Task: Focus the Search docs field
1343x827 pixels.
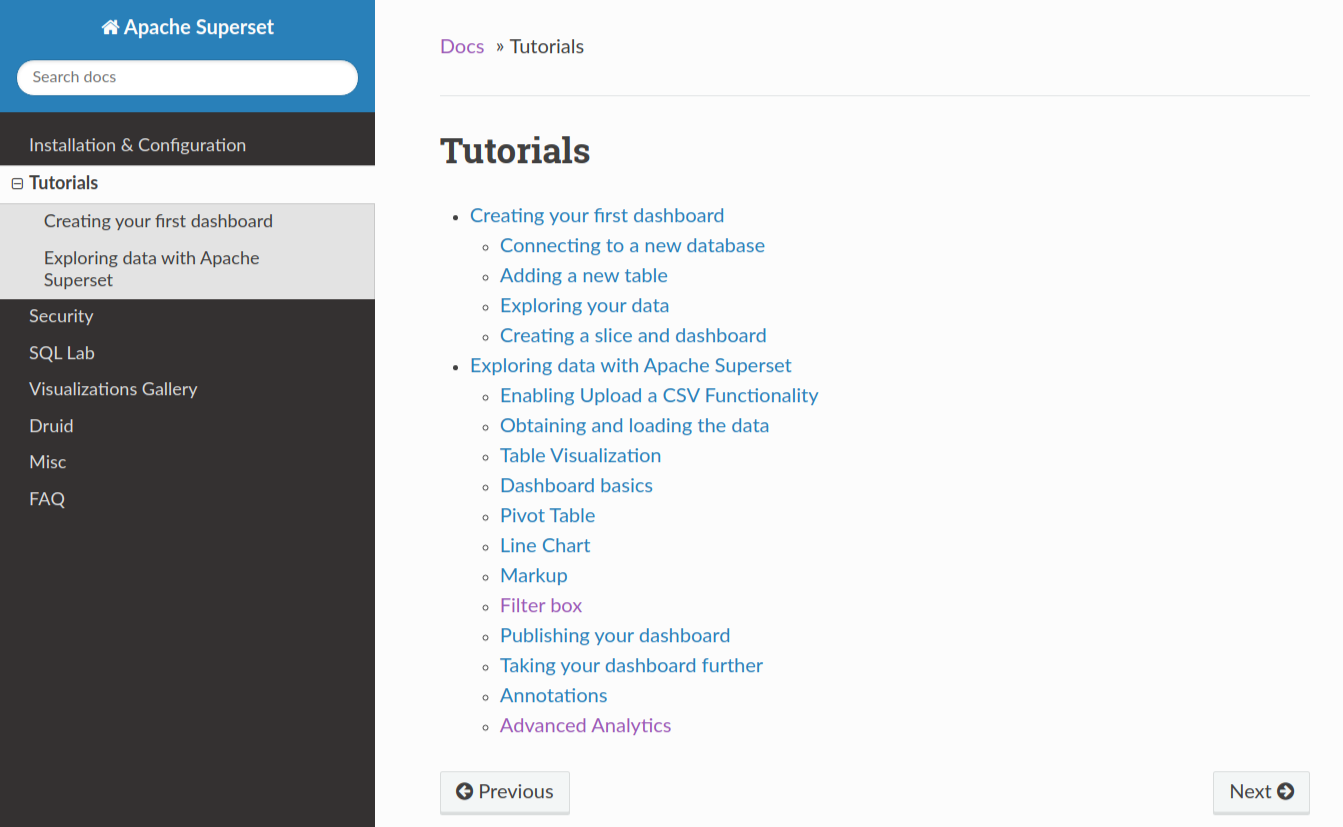Action: pyautogui.click(x=187, y=77)
